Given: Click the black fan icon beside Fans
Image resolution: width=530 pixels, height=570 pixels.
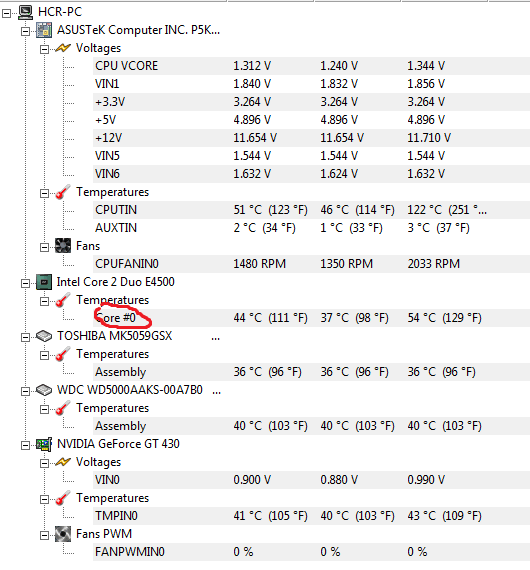Looking at the screenshot, I should [63, 246].
